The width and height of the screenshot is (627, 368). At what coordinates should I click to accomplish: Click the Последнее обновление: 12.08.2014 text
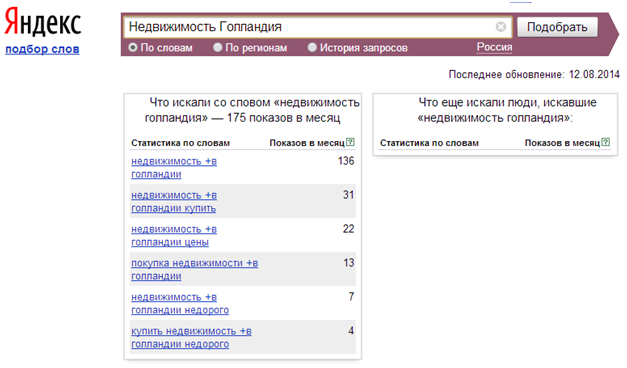[x=534, y=74]
